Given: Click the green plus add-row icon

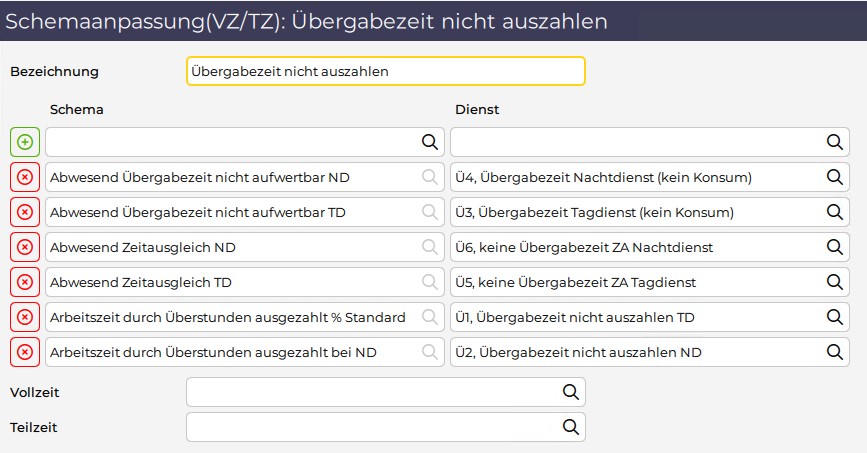Looking at the screenshot, I should (25, 142).
